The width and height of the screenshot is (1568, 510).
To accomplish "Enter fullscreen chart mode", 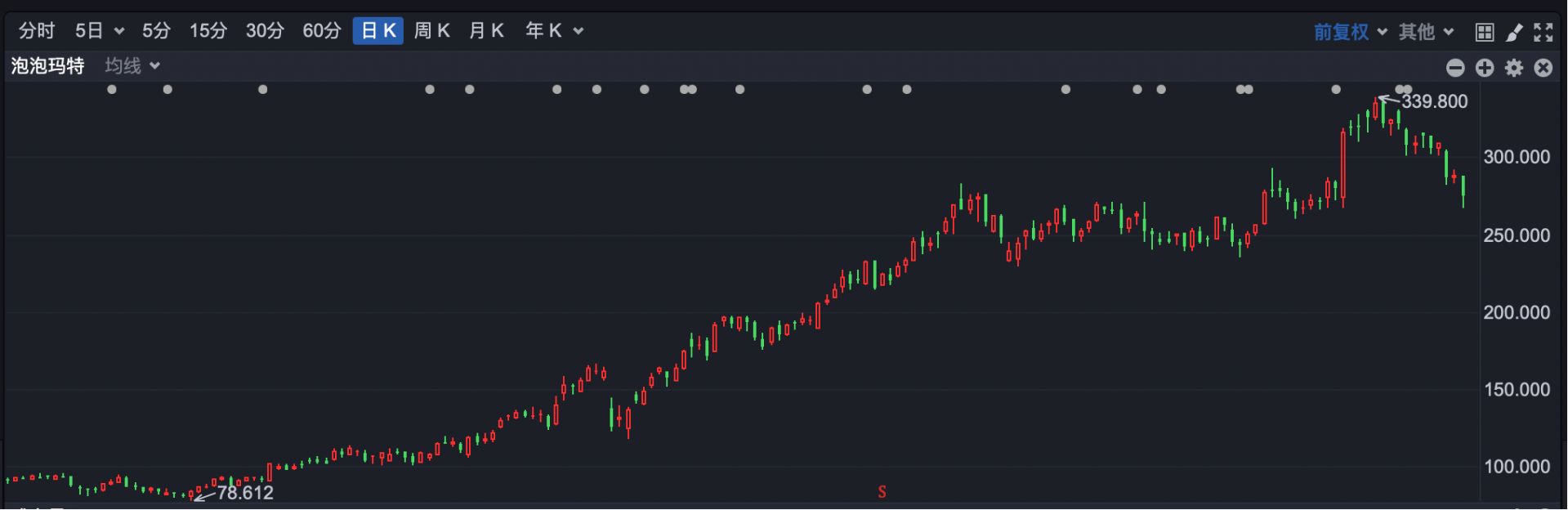I will click(x=1543, y=32).
